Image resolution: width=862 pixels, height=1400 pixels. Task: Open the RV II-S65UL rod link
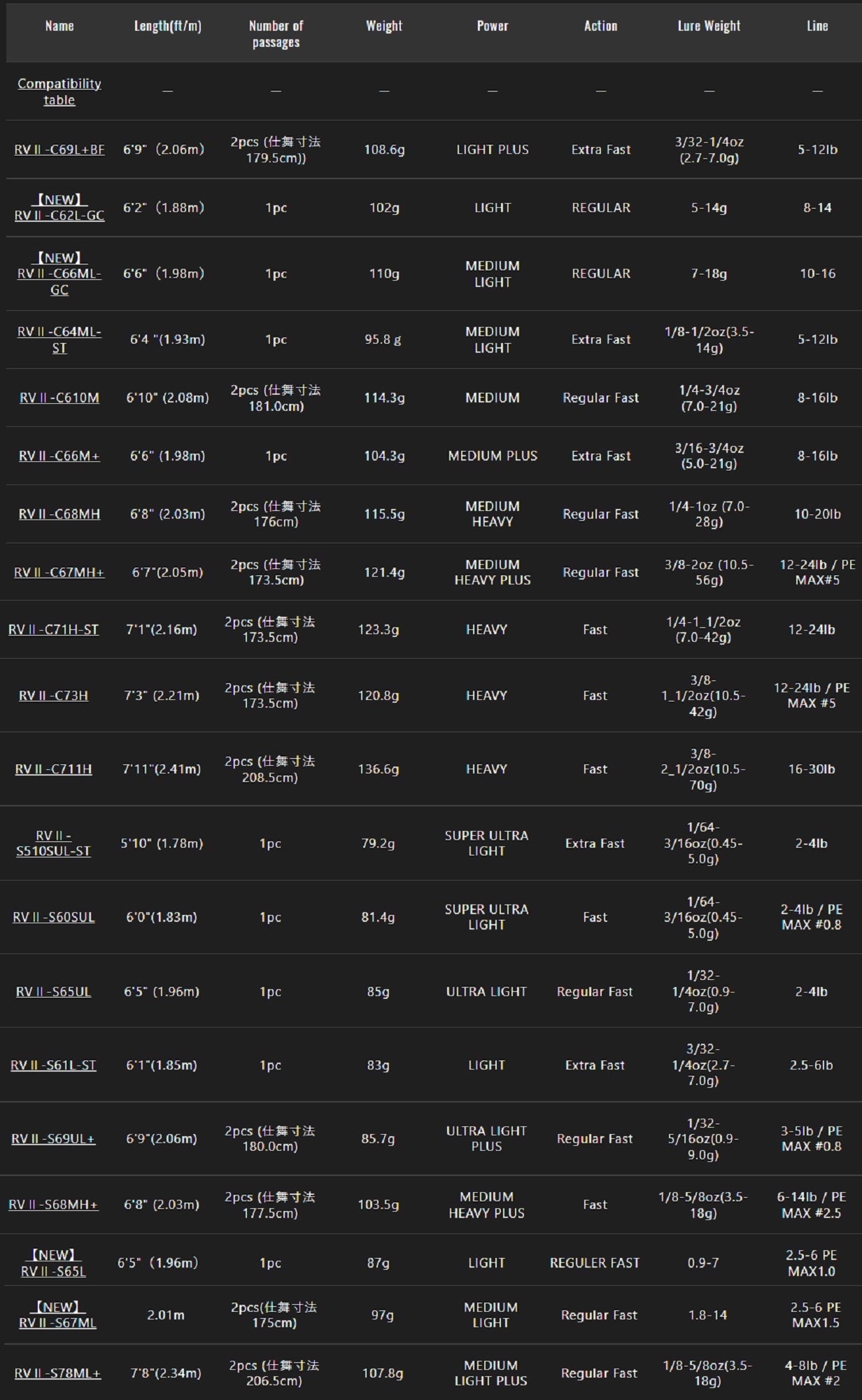point(53,991)
